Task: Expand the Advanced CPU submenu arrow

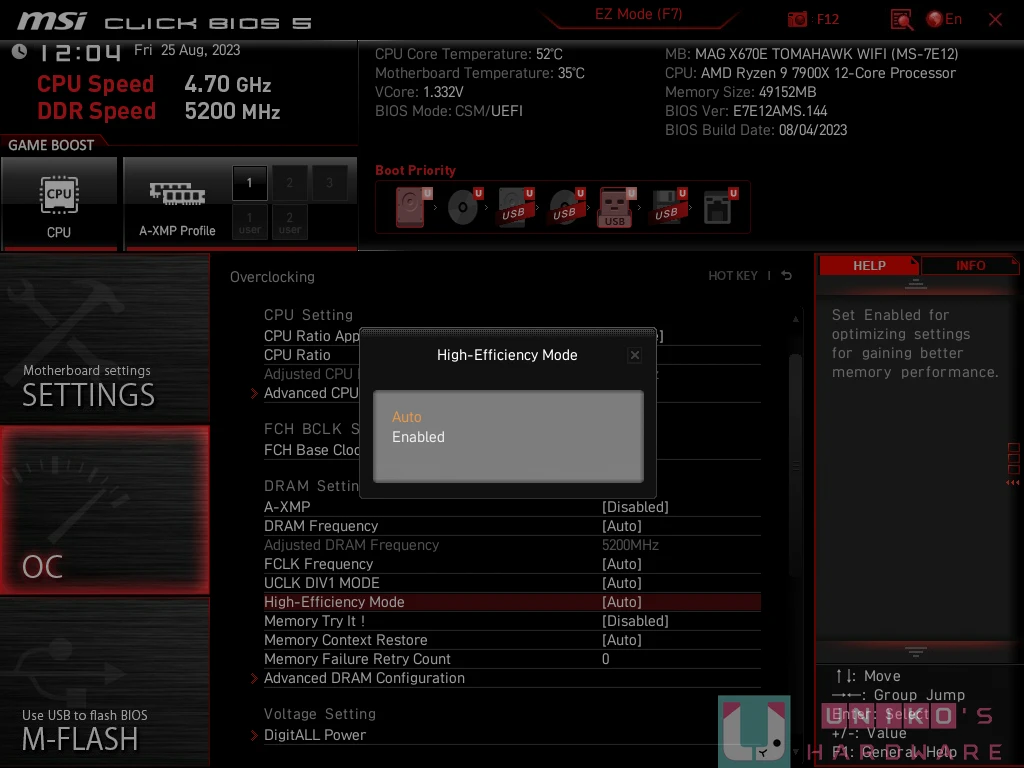Action: pos(255,393)
